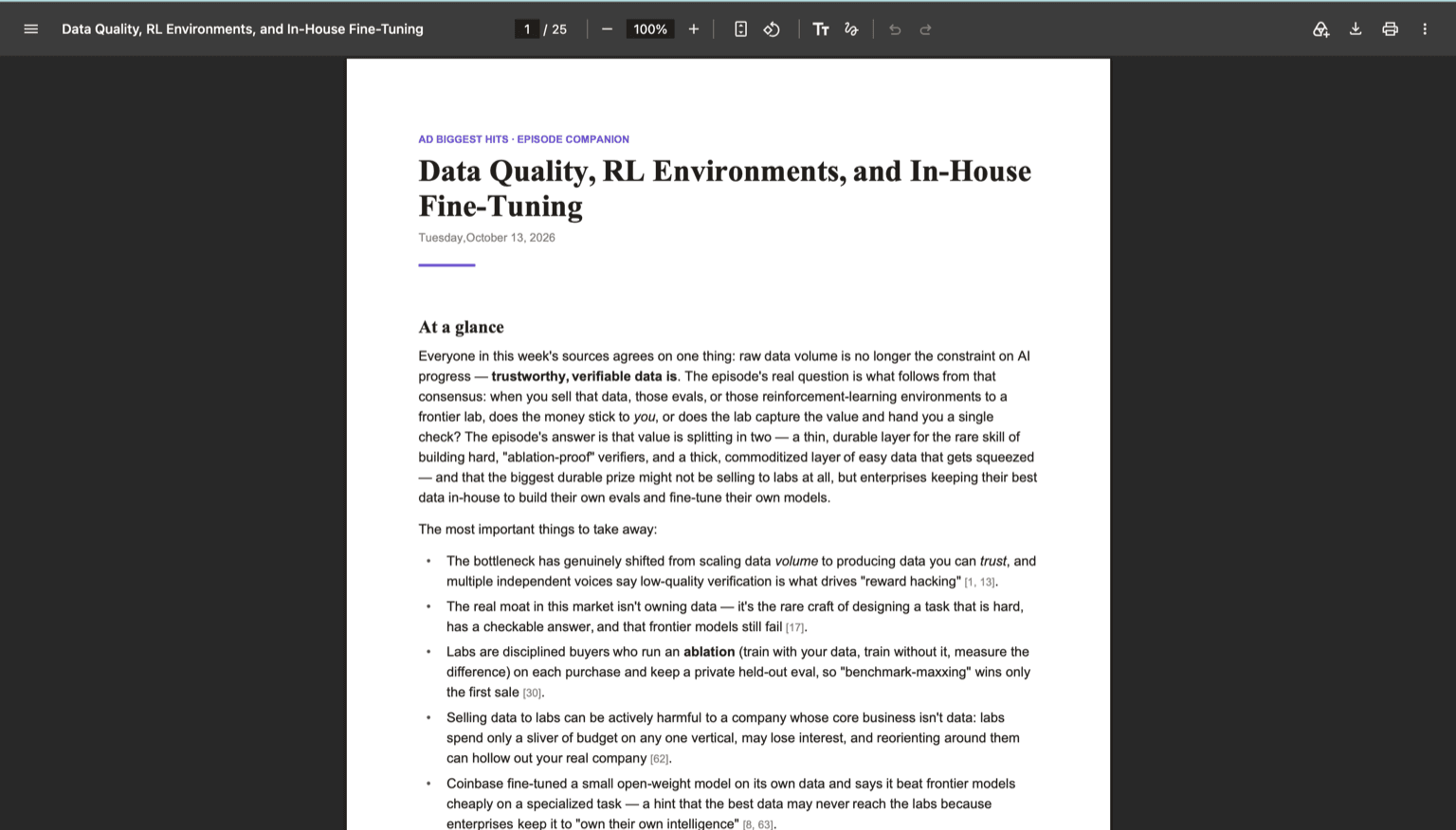Click the 100% zoom level field

click(x=650, y=29)
